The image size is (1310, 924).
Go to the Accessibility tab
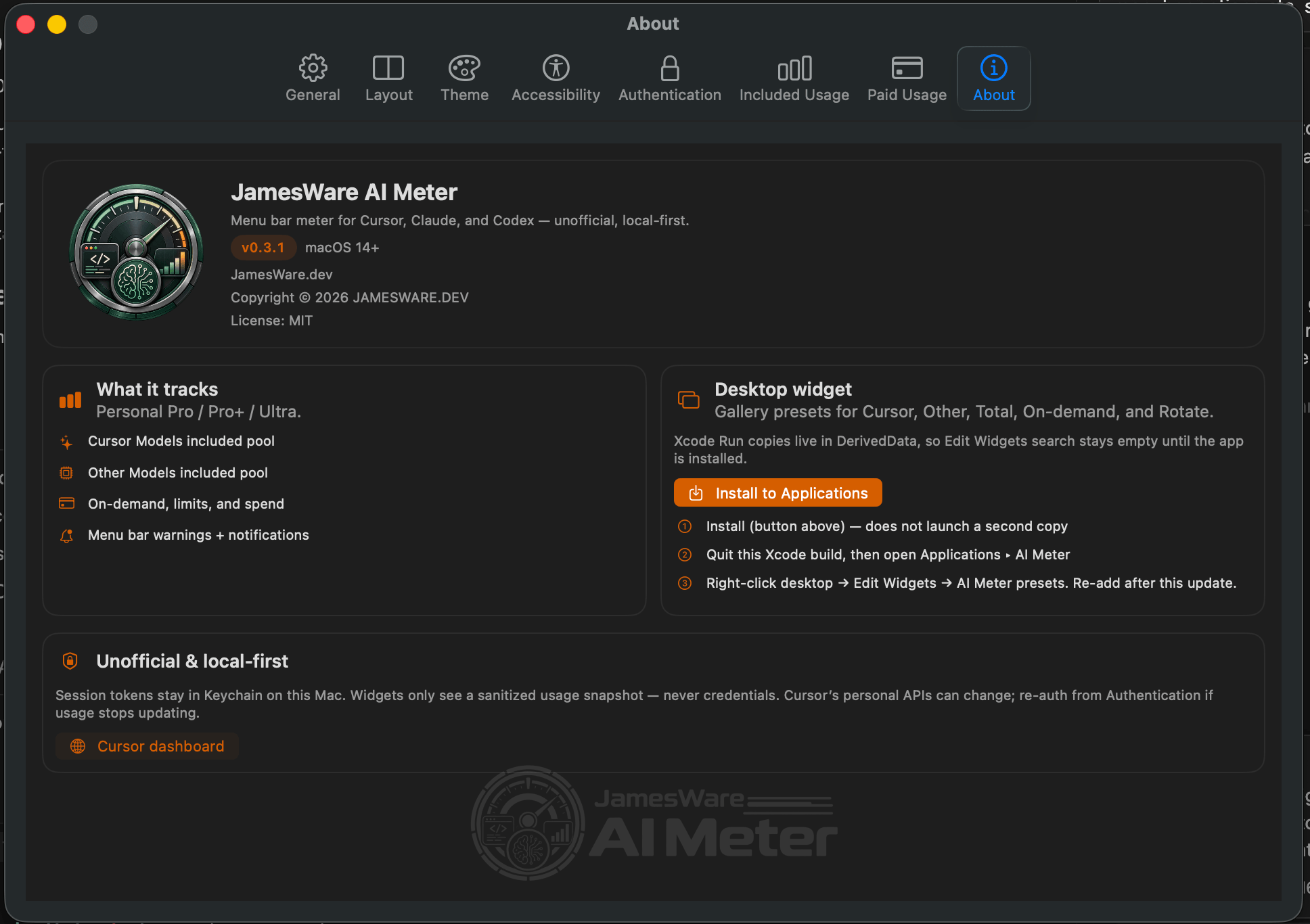pos(556,78)
